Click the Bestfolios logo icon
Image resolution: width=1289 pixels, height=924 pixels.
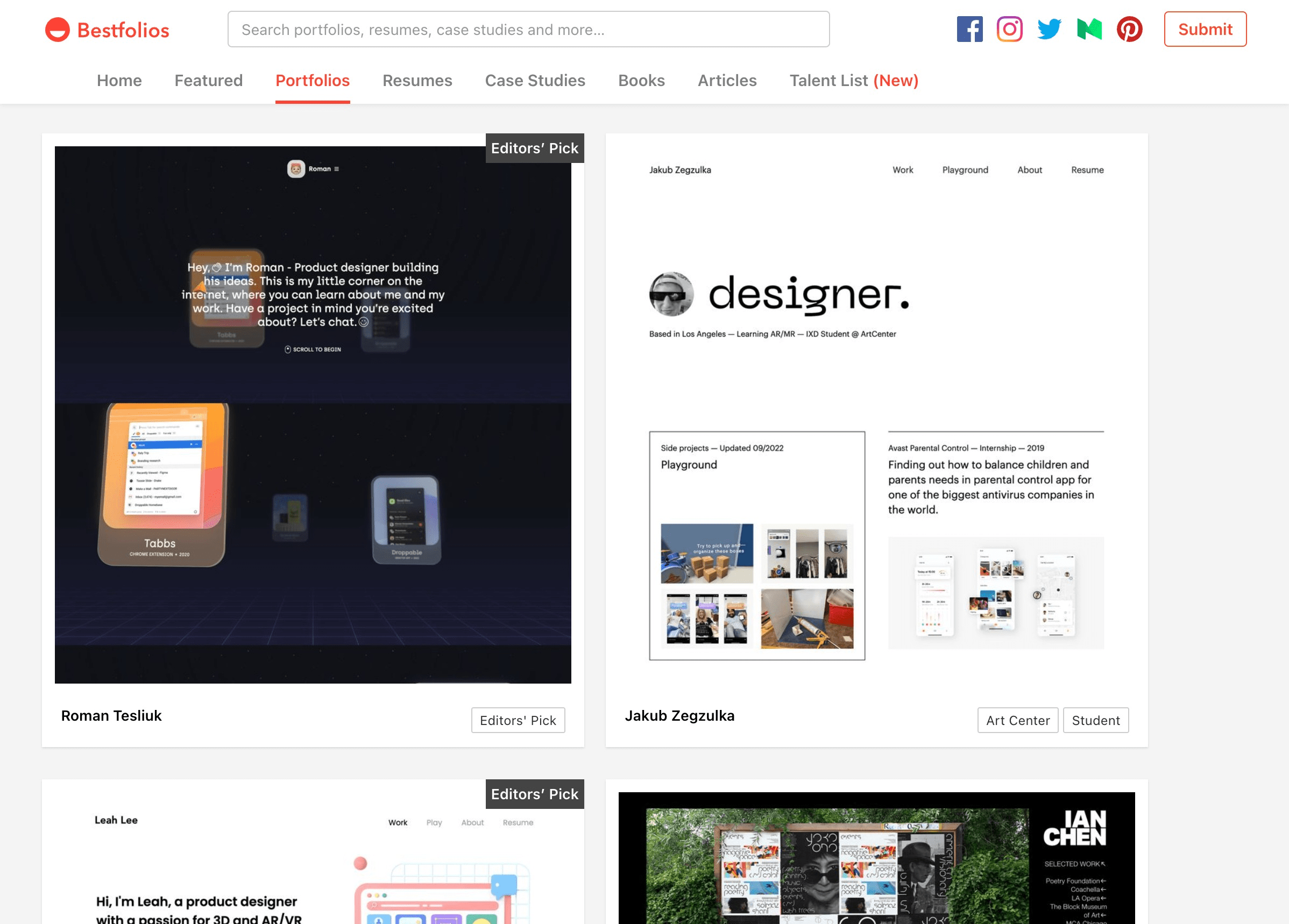click(x=58, y=30)
